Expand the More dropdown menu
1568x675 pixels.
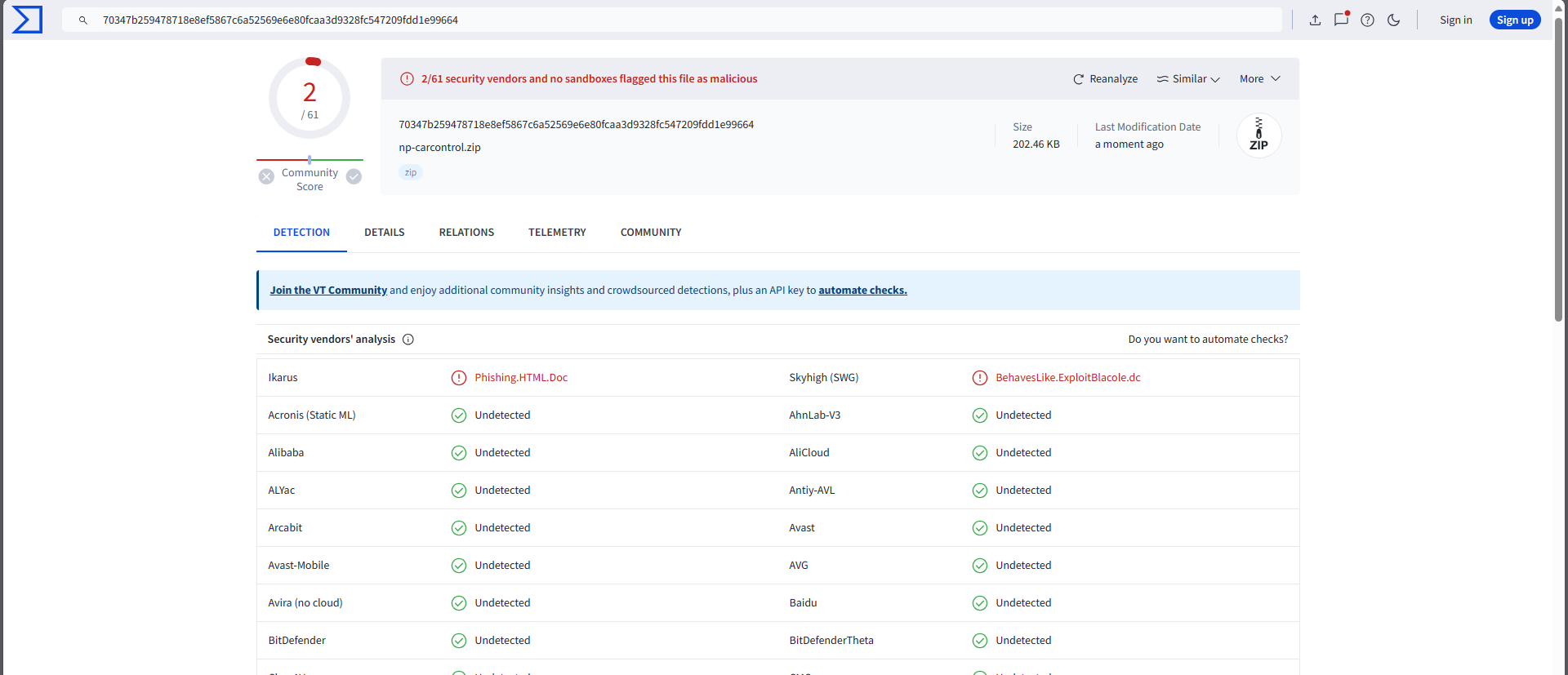pyautogui.click(x=1260, y=79)
